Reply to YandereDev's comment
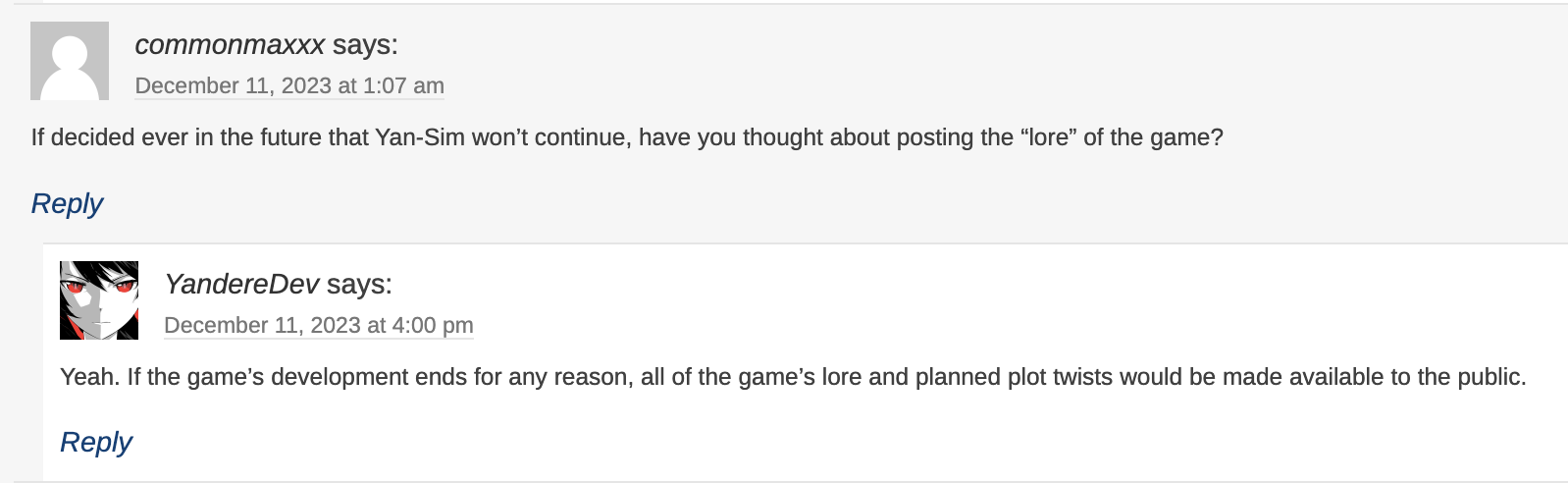This screenshot has height=483, width=1568. coord(96,443)
